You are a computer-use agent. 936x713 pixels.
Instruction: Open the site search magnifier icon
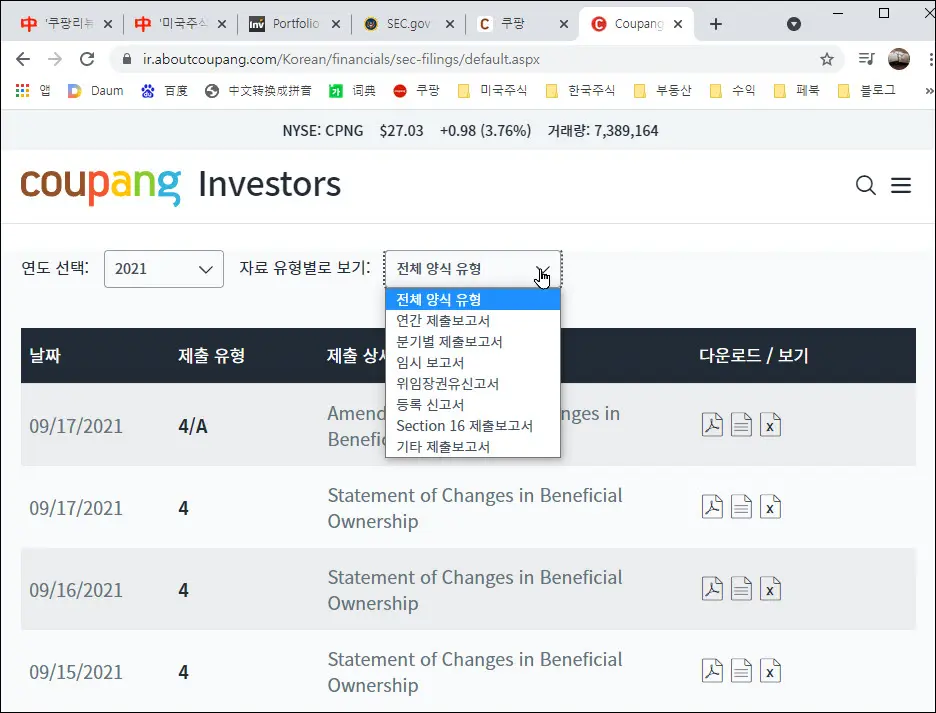pyautogui.click(x=866, y=185)
